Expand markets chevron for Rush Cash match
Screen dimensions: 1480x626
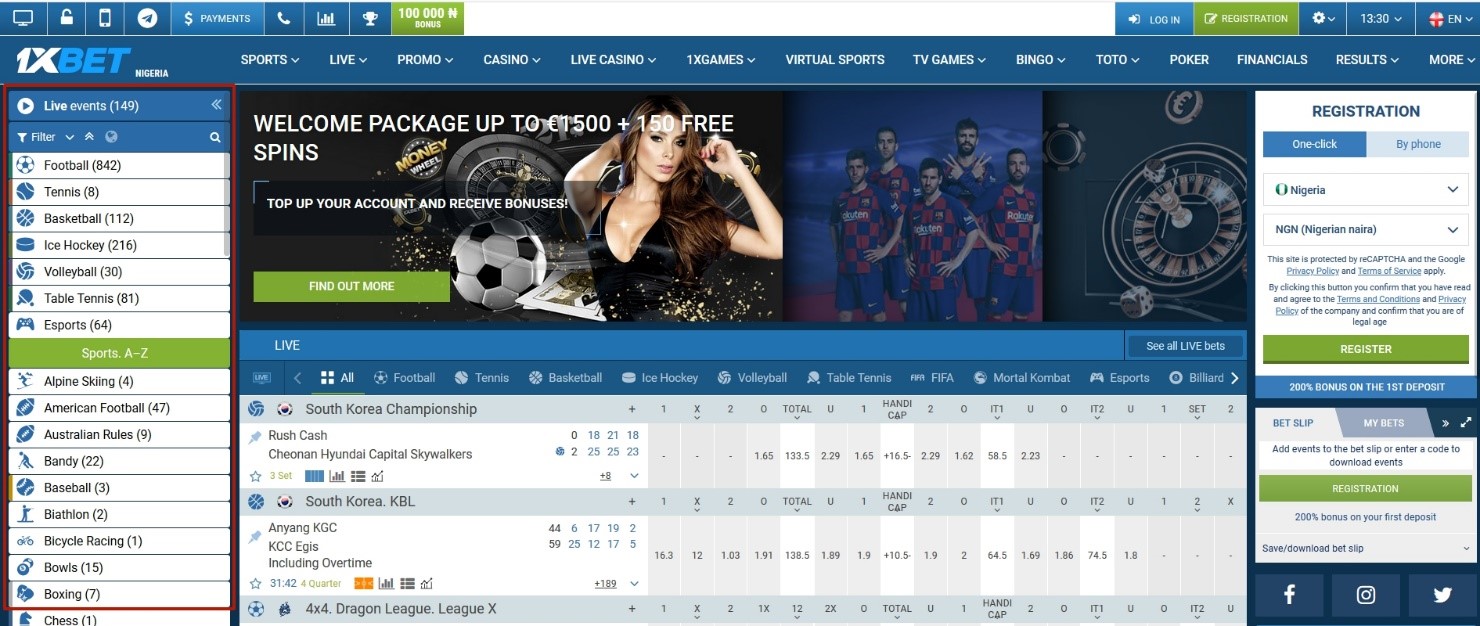coord(634,476)
